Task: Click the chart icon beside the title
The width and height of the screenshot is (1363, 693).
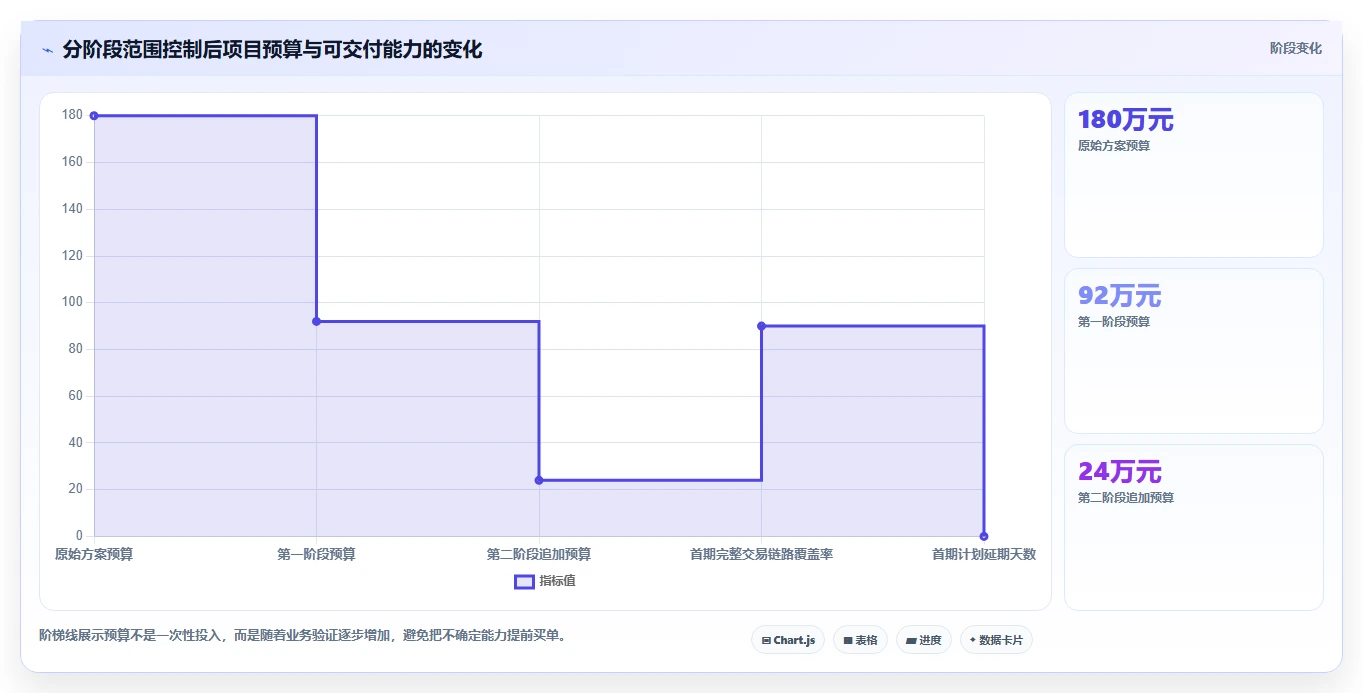Action: tap(47, 50)
